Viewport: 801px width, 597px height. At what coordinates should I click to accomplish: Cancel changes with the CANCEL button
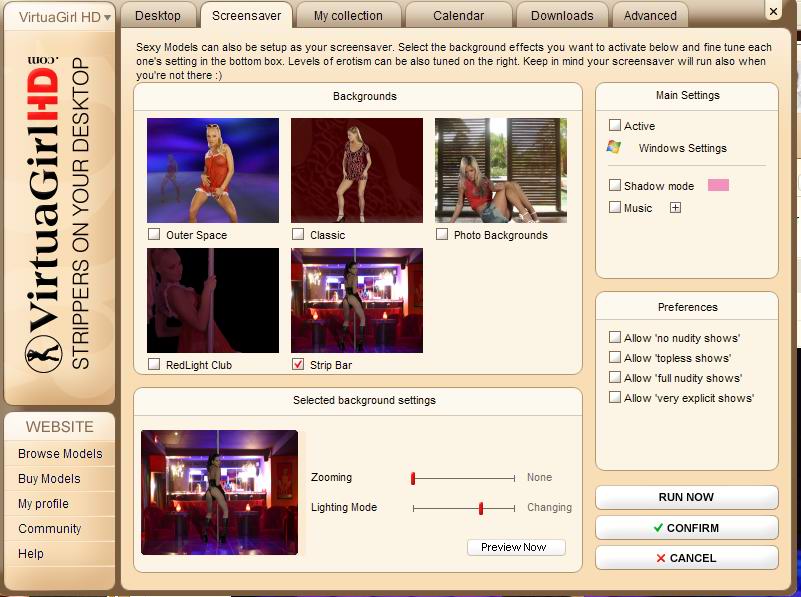687,558
